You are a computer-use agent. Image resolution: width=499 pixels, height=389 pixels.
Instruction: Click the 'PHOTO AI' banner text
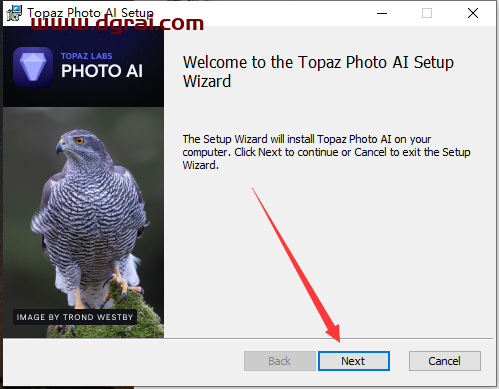[x=102, y=71]
